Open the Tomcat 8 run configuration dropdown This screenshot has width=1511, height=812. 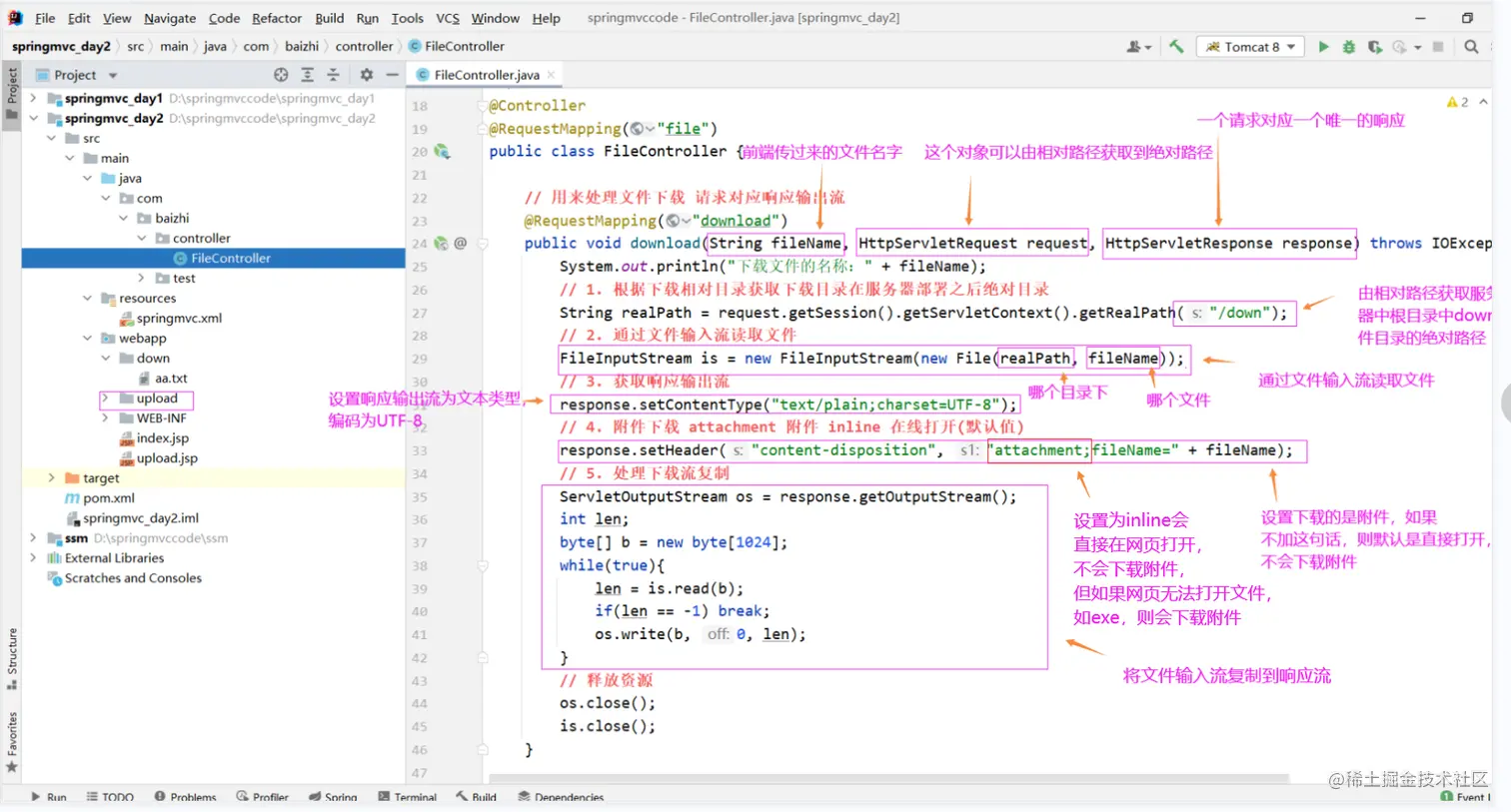click(x=1250, y=47)
